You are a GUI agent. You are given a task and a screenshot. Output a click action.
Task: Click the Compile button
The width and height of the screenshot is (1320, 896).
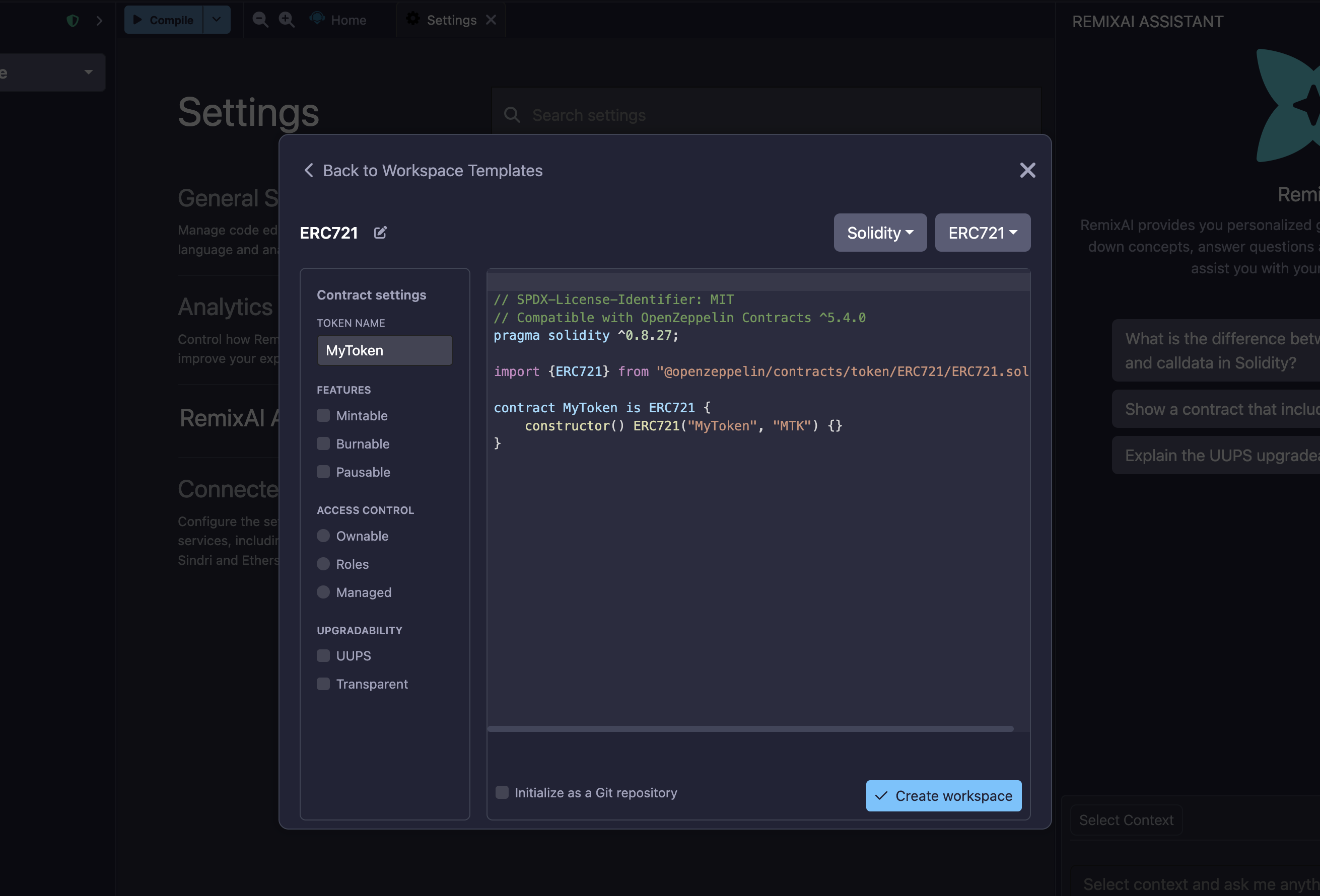(164, 20)
